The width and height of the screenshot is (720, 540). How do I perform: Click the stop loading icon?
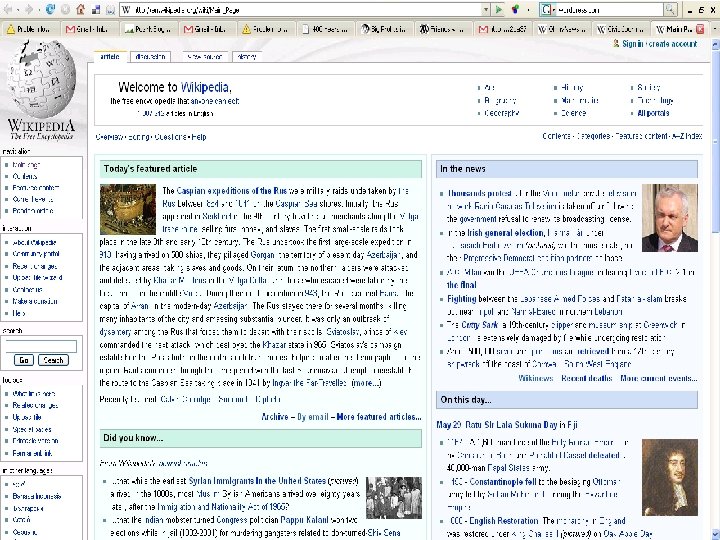(x=65, y=9)
